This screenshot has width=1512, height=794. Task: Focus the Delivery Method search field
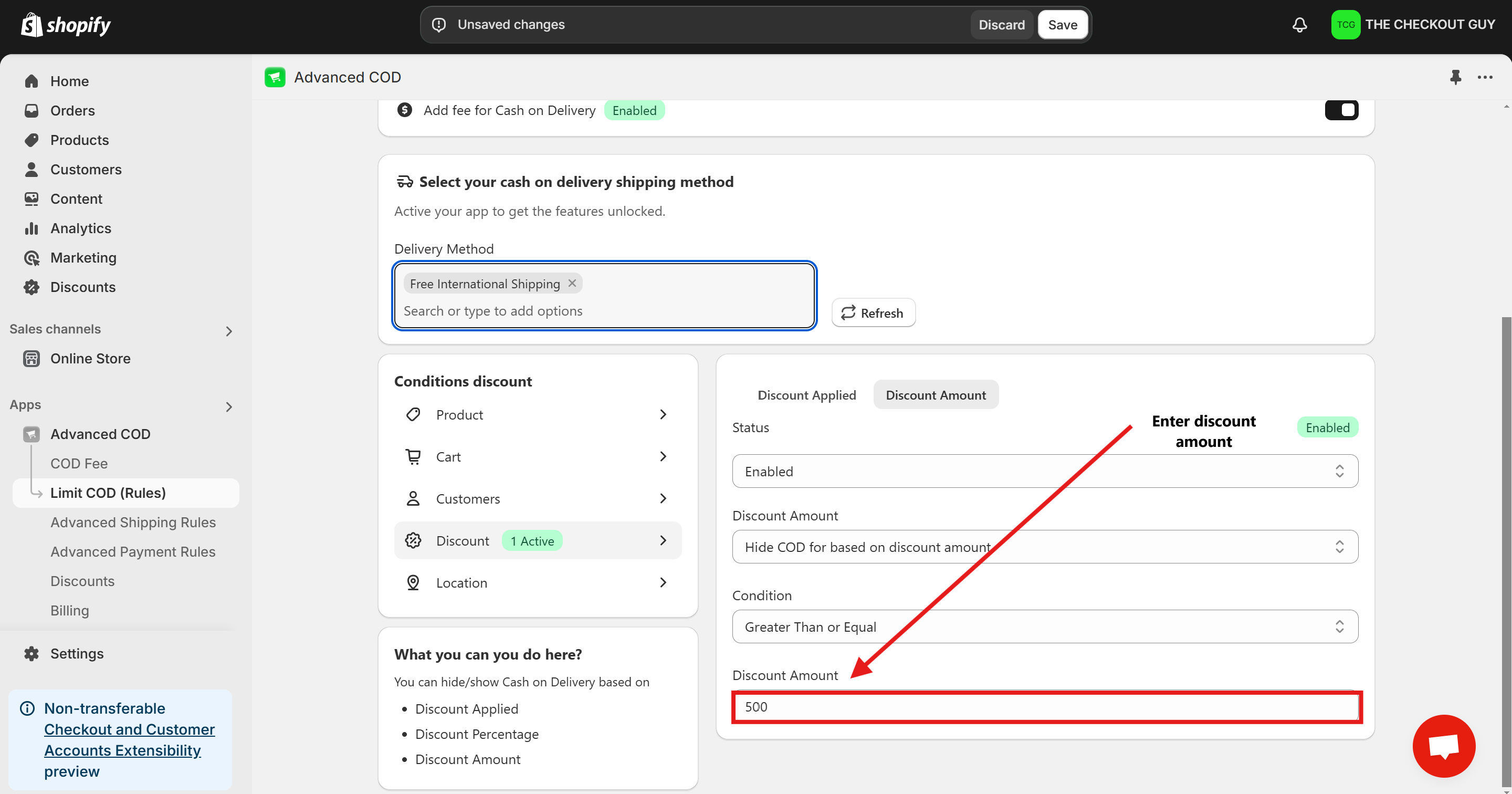click(604, 311)
